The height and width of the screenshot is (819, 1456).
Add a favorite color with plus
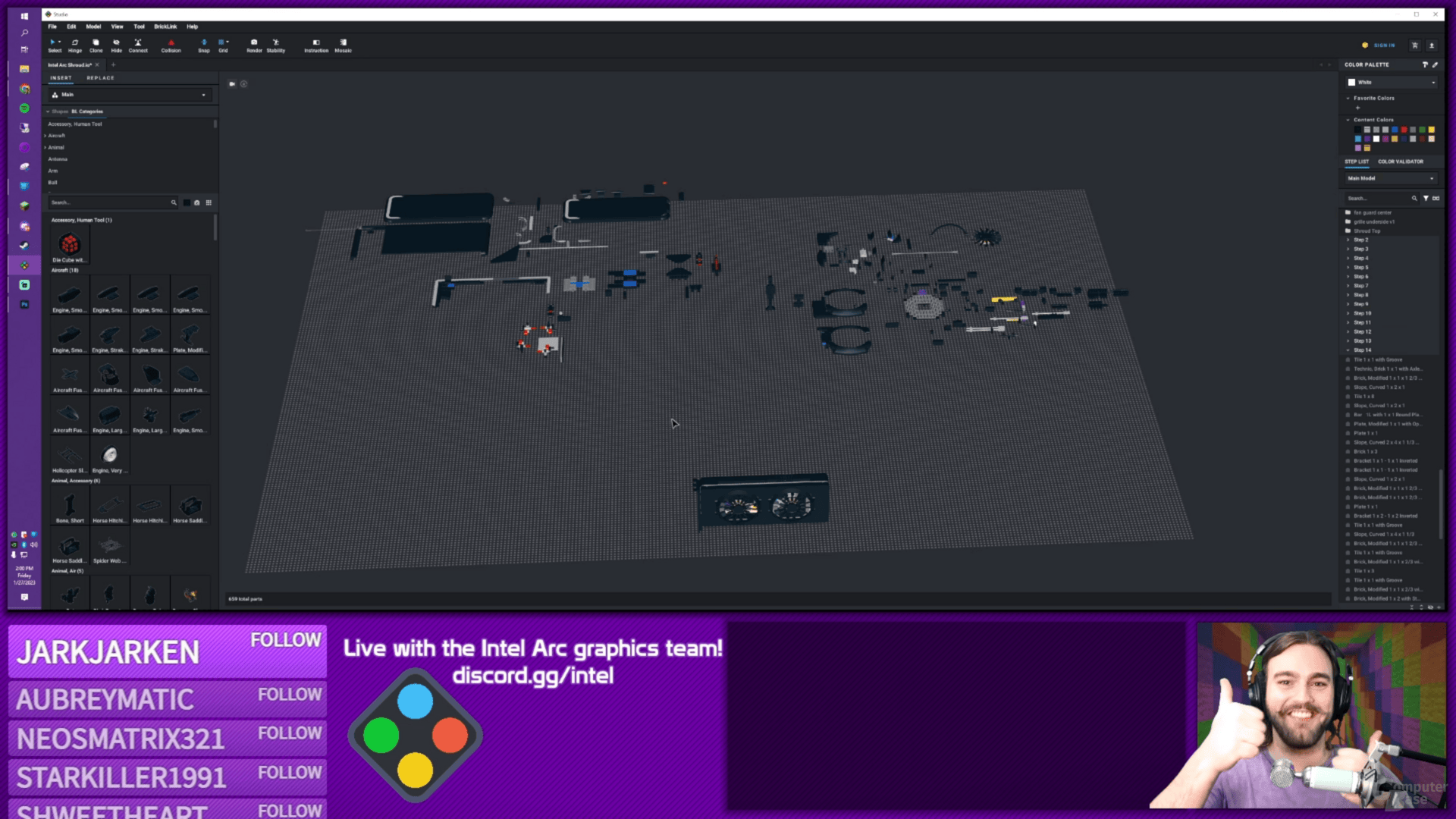point(1357,108)
